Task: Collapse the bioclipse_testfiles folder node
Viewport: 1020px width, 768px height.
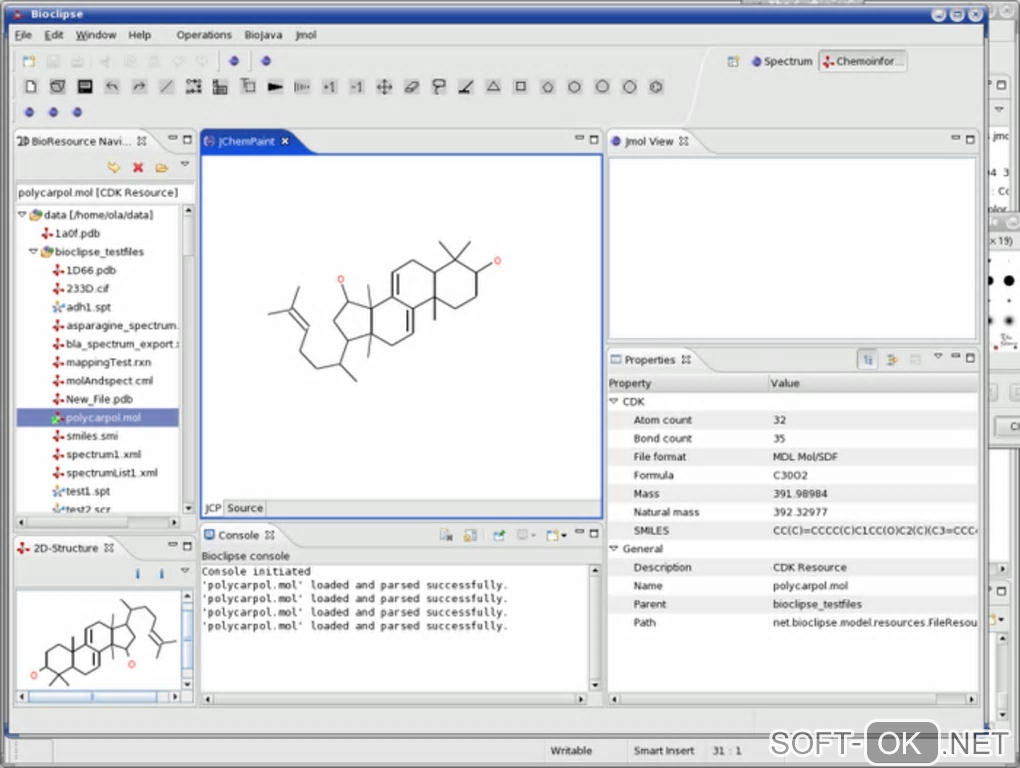Action: point(33,251)
